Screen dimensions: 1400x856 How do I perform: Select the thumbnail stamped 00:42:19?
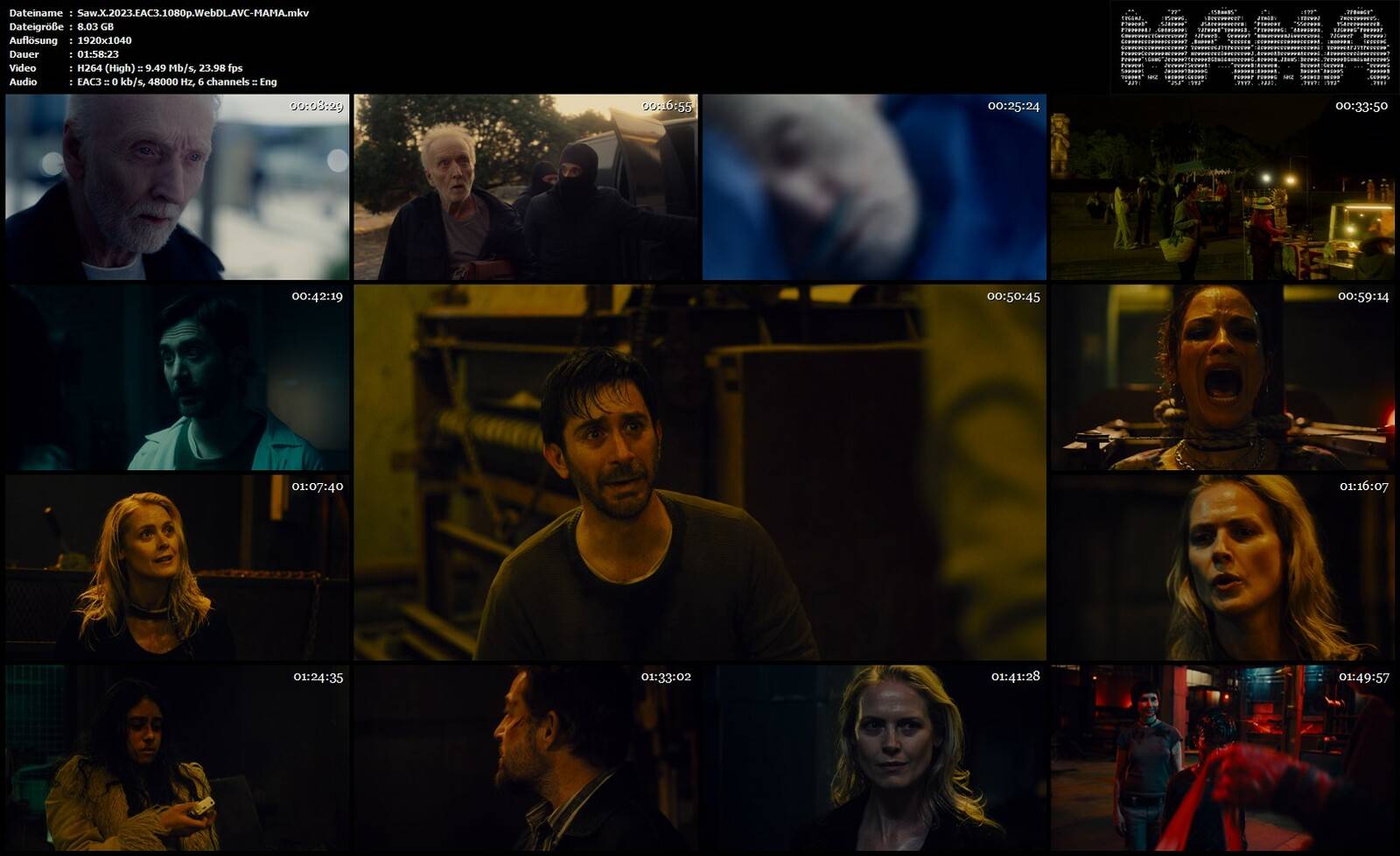(177, 377)
